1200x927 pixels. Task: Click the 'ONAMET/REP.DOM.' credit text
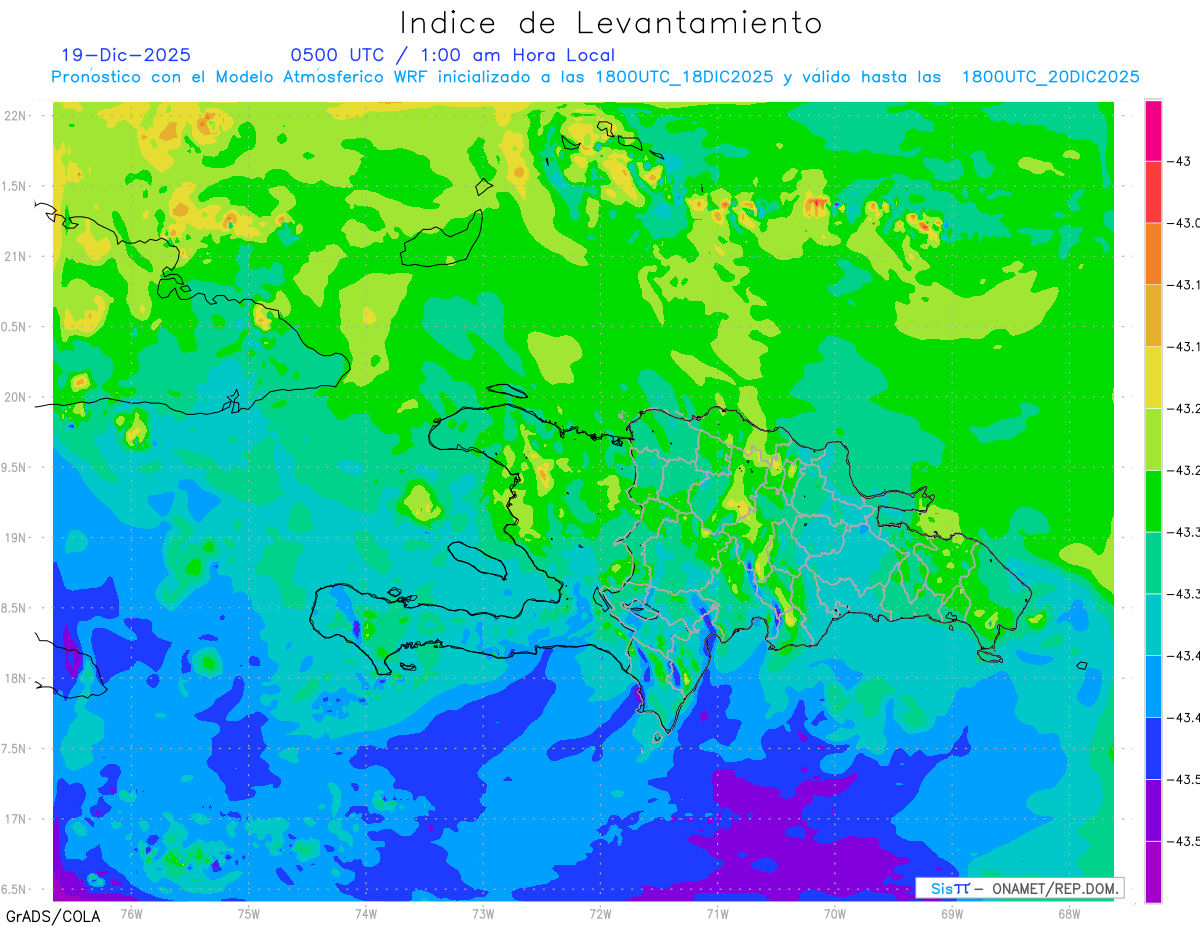1053,888
